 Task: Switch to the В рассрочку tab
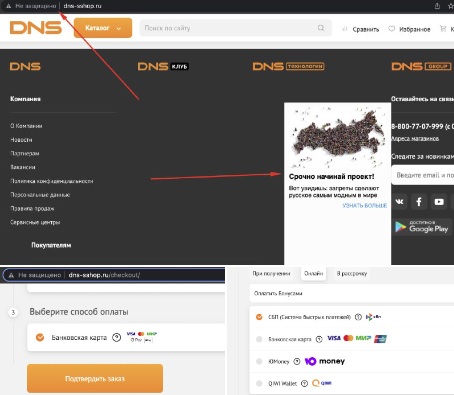pos(352,274)
